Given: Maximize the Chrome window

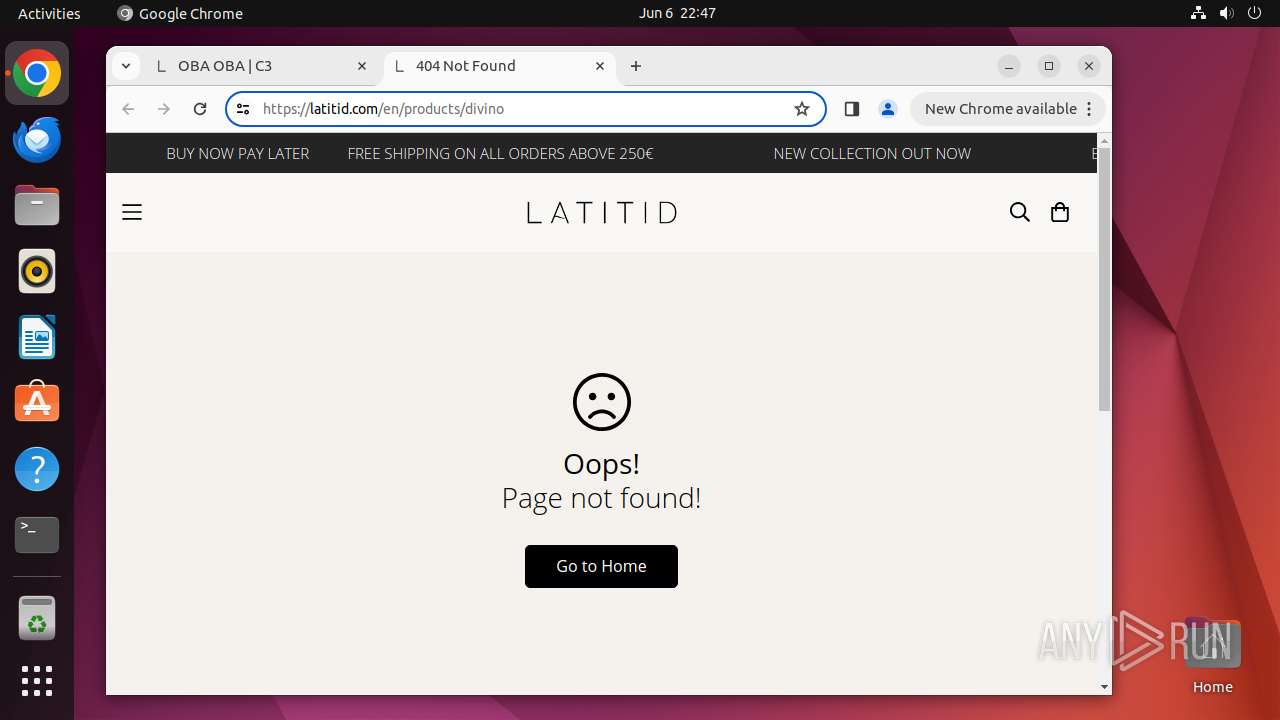Looking at the screenshot, I should click(x=1049, y=66).
